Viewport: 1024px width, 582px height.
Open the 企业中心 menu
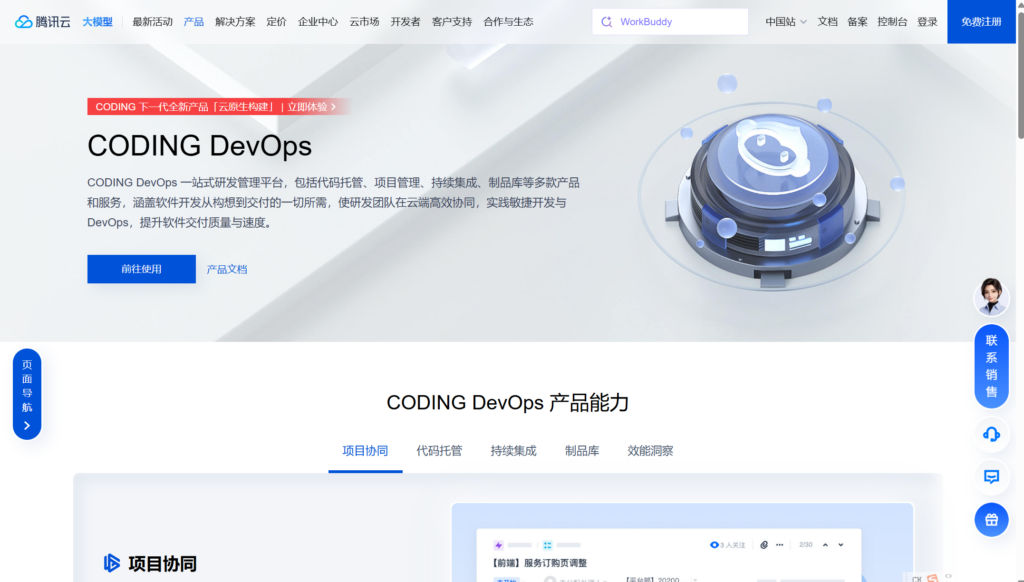click(x=318, y=22)
